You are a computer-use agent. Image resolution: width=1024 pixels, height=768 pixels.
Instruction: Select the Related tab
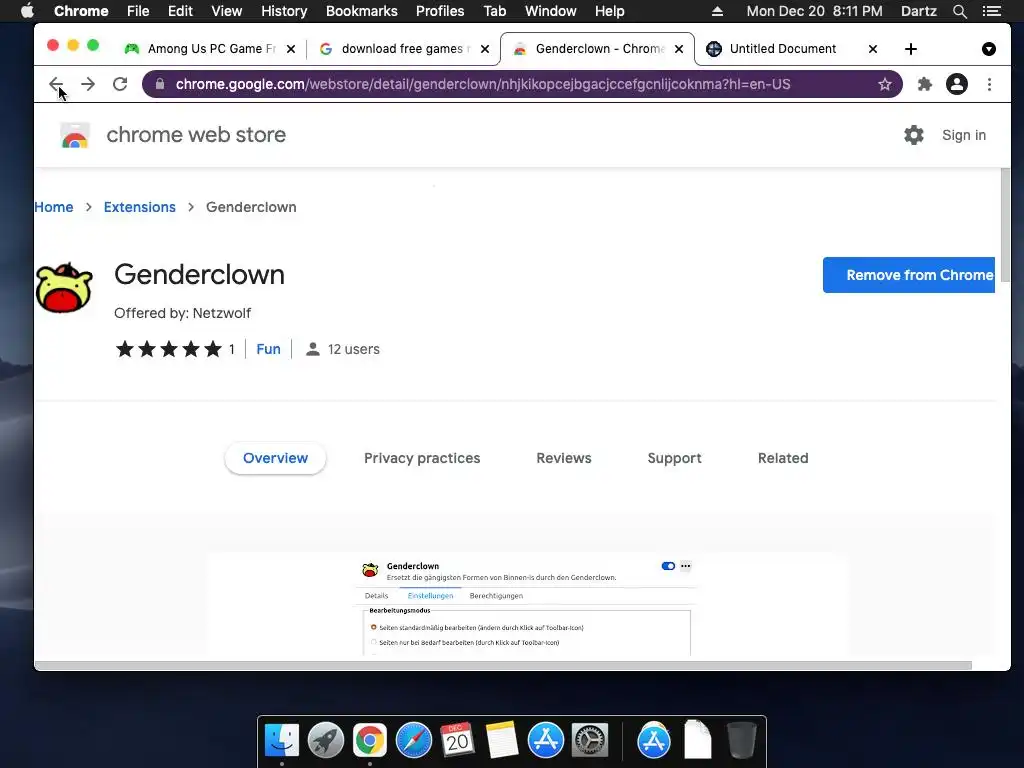pyautogui.click(x=783, y=458)
